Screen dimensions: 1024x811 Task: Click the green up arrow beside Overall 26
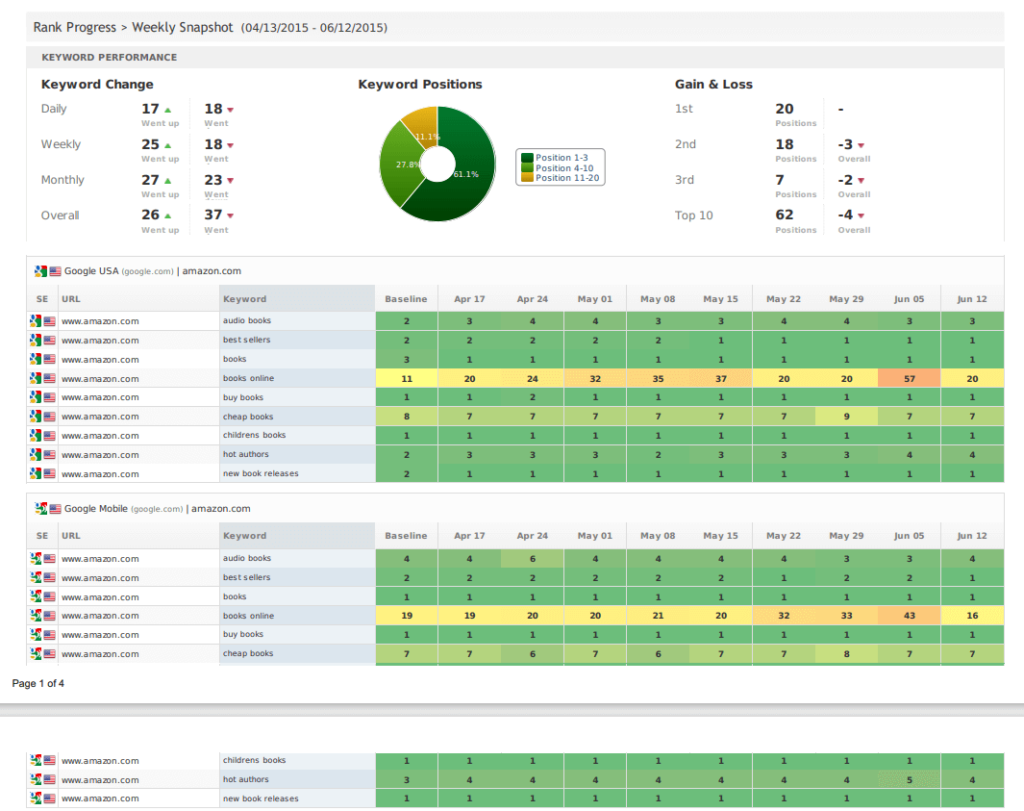[168, 215]
